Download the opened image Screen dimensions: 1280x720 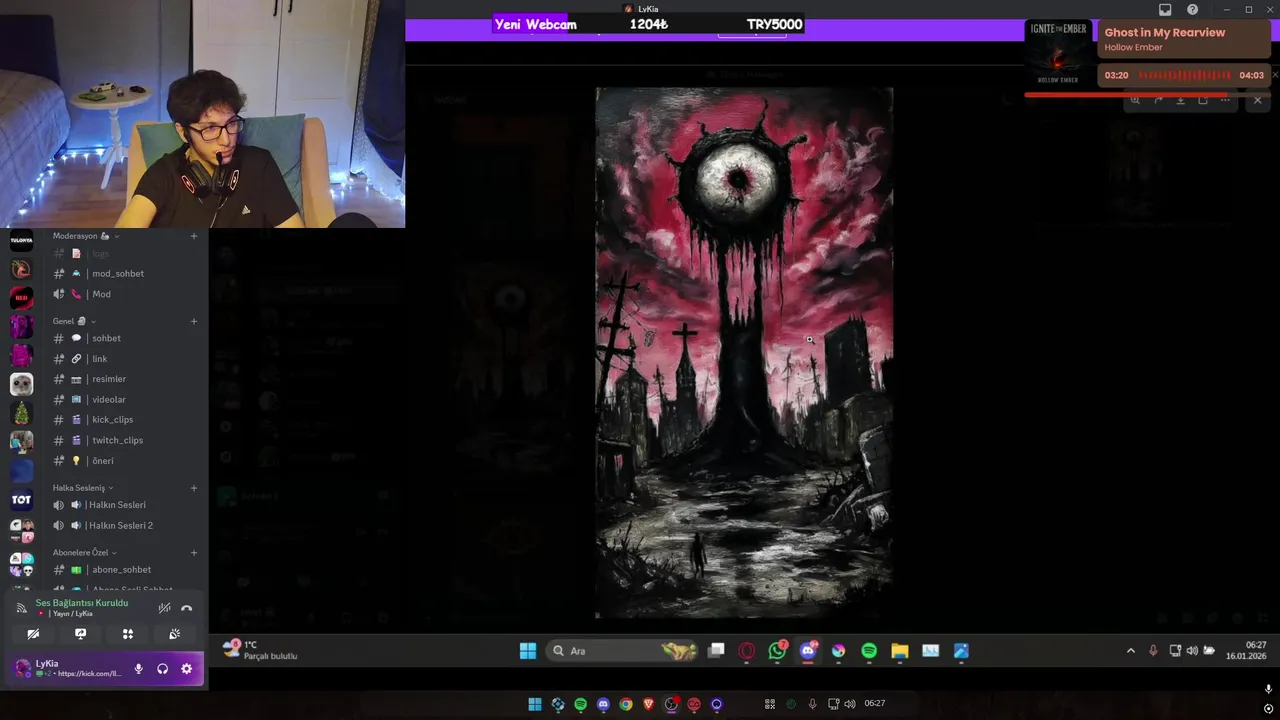[x=1180, y=100]
